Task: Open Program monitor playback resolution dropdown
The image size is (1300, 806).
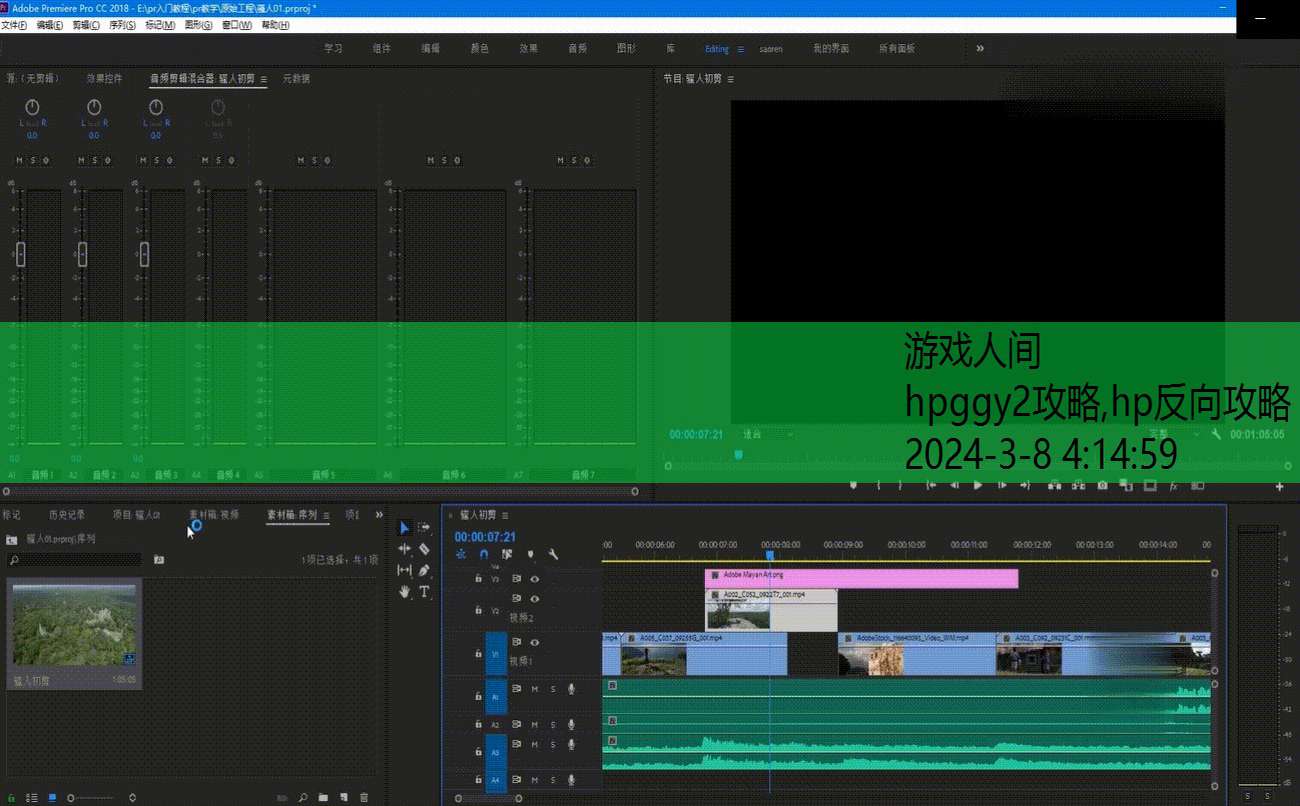Action: tap(1174, 434)
